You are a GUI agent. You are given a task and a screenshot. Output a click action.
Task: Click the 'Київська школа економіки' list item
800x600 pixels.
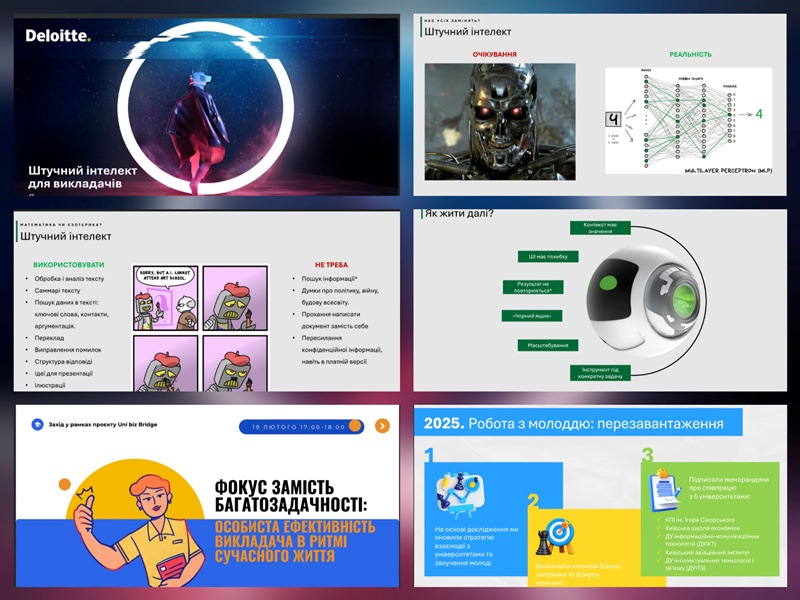pyautogui.click(x=702, y=528)
